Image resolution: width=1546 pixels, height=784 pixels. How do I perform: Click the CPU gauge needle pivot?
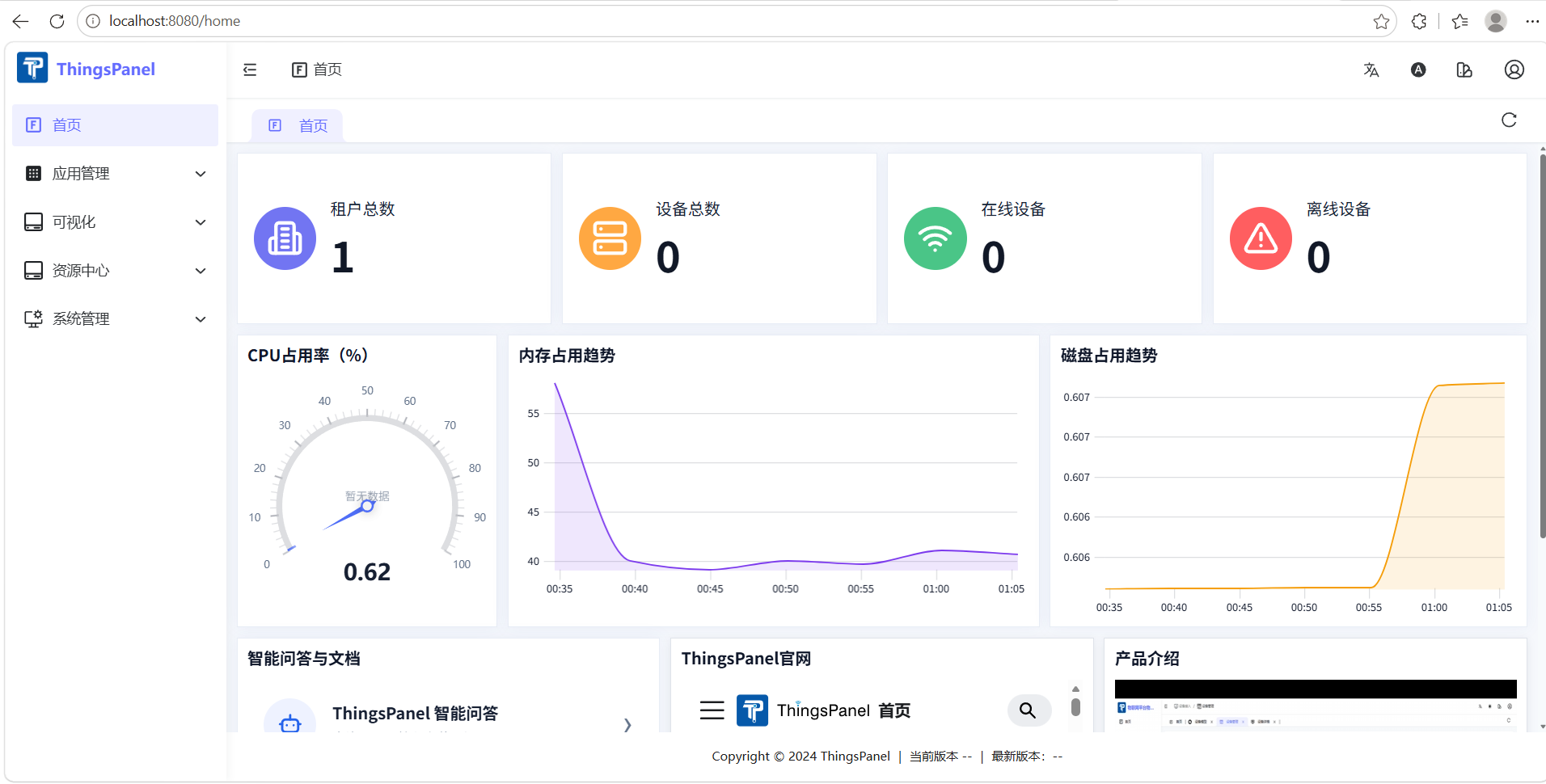coord(367,506)
